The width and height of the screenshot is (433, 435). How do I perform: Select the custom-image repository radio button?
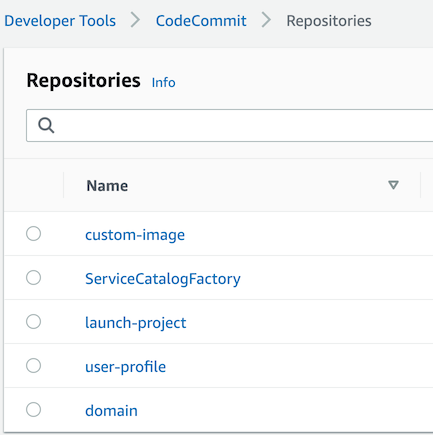coord(34,234)
